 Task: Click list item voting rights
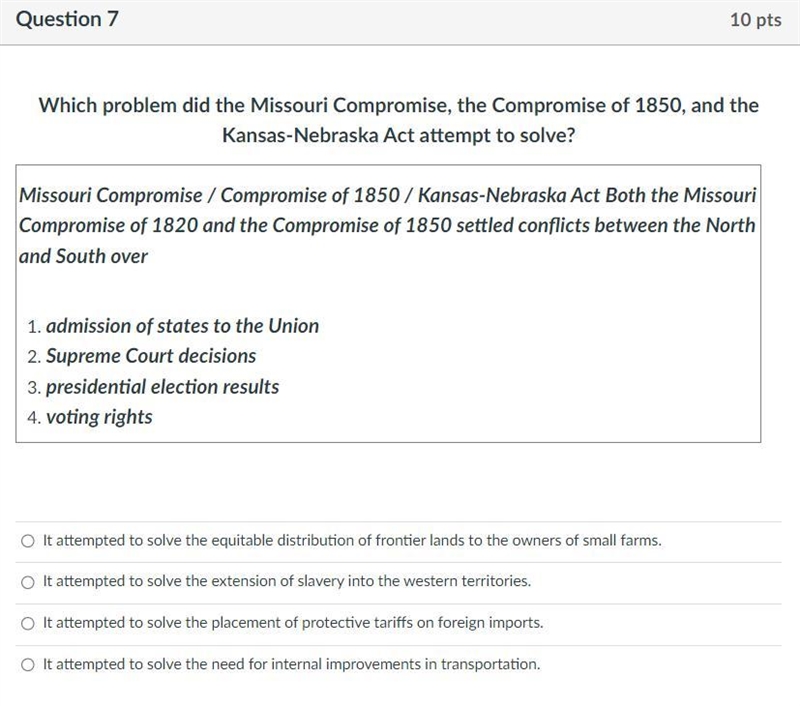click(x=99, y=417)
